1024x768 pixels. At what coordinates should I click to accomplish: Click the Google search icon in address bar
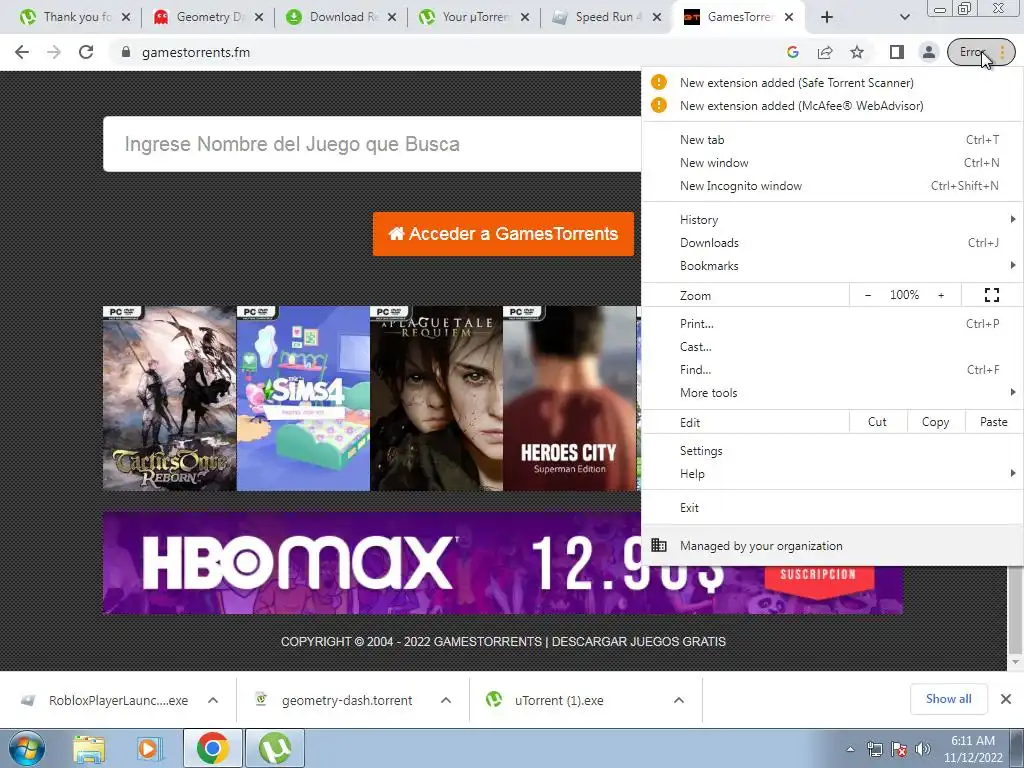coord(793,52)
